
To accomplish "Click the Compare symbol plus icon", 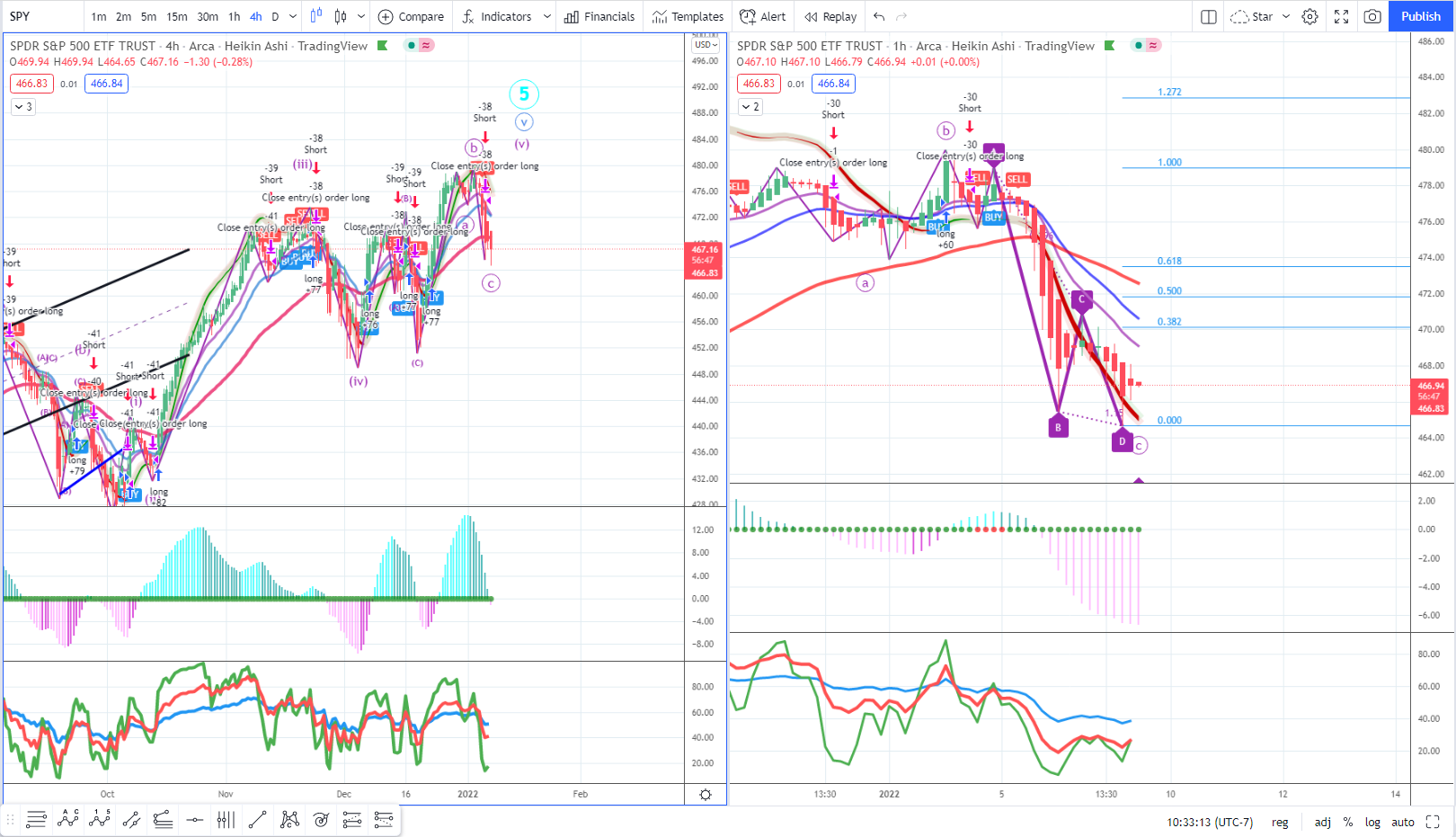I will (x=386, y=16).
